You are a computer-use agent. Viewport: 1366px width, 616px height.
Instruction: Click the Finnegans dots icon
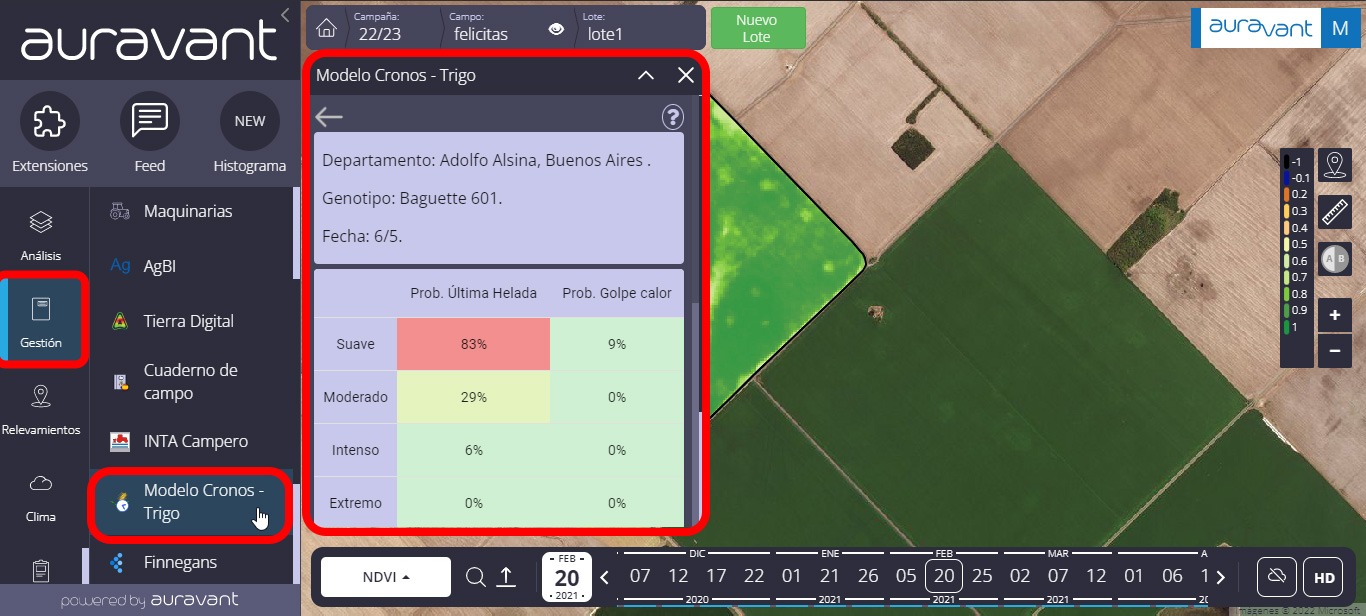click(x=118, y=563)
